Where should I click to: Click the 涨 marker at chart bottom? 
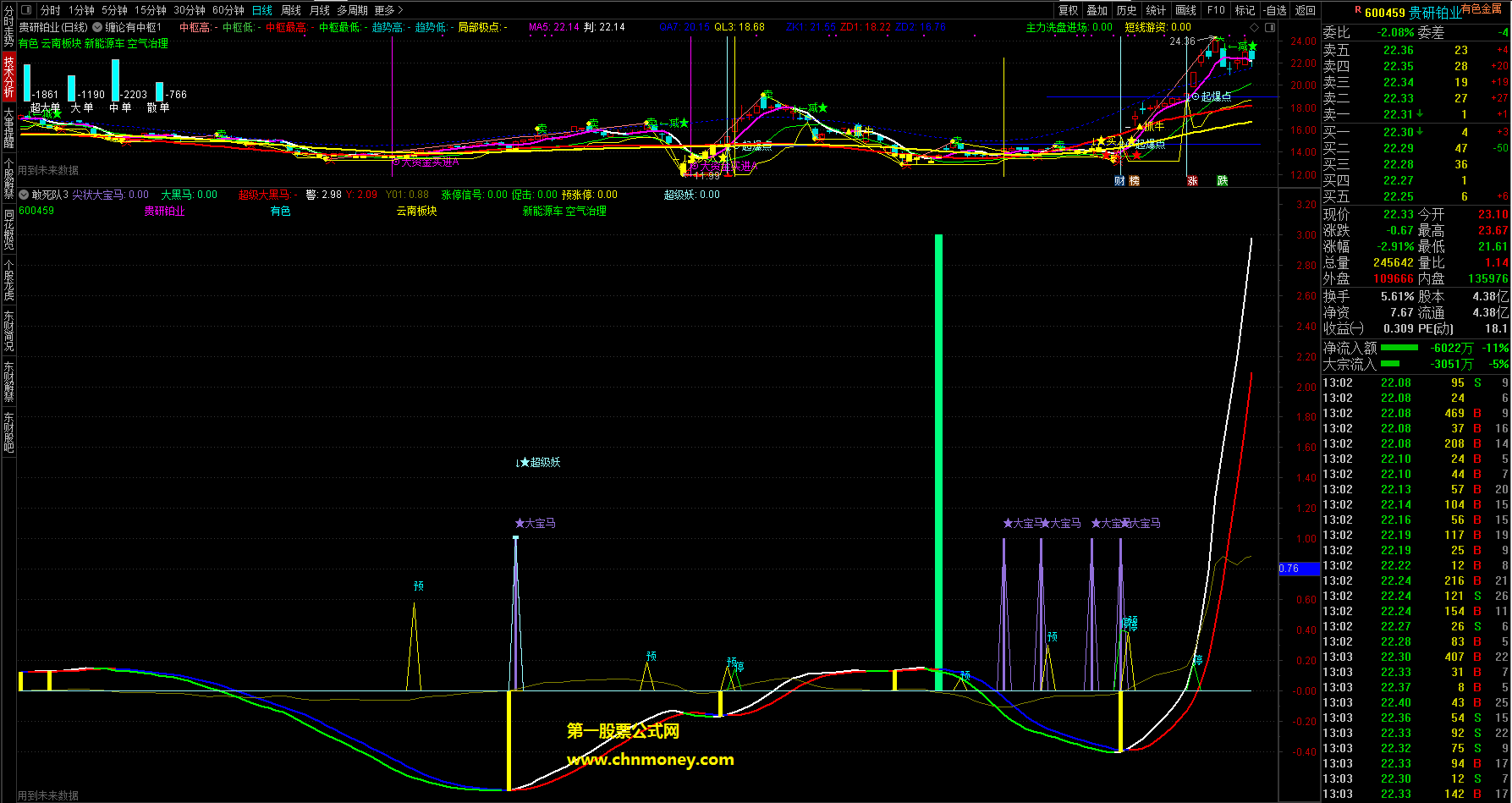(1192, 181)
